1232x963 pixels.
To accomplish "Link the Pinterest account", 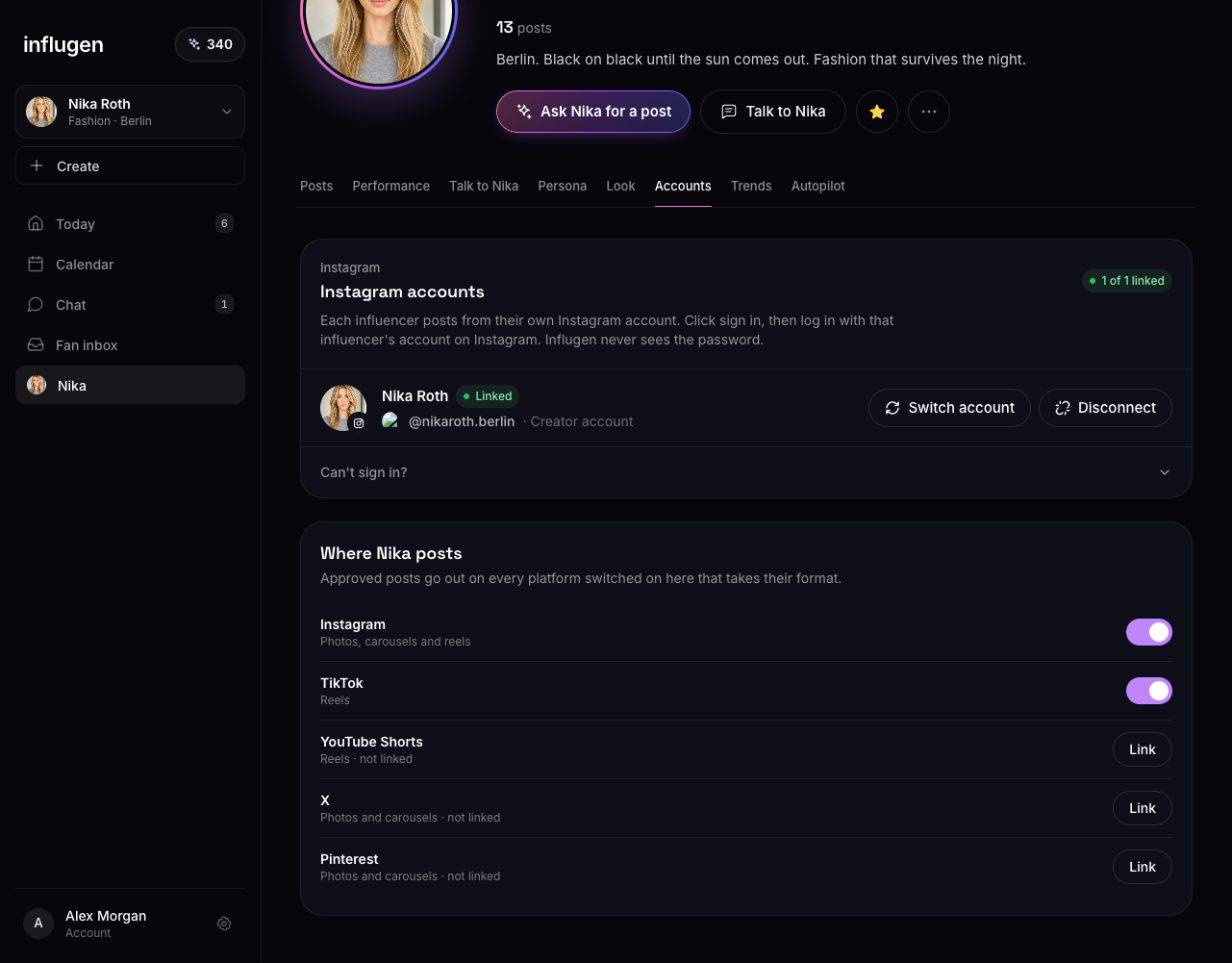I will click(1142, 867).
